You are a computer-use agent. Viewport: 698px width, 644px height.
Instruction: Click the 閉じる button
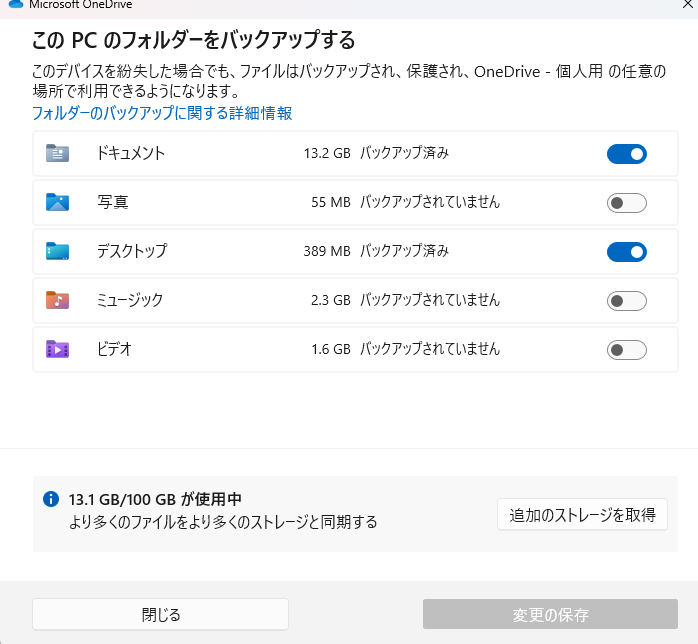[160, 614]
